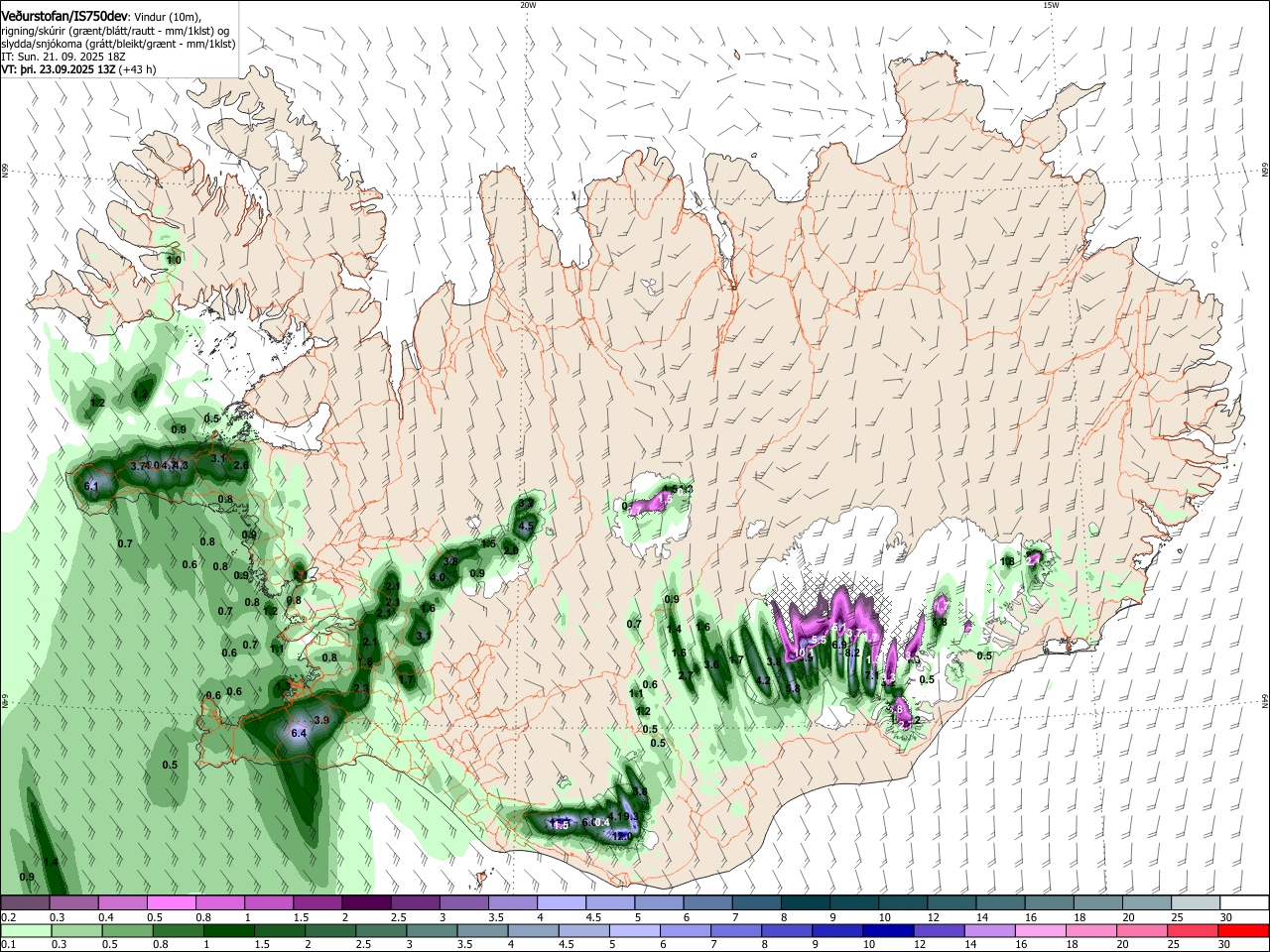Click the 15W longitude label on the map's upper edge

1051,5
